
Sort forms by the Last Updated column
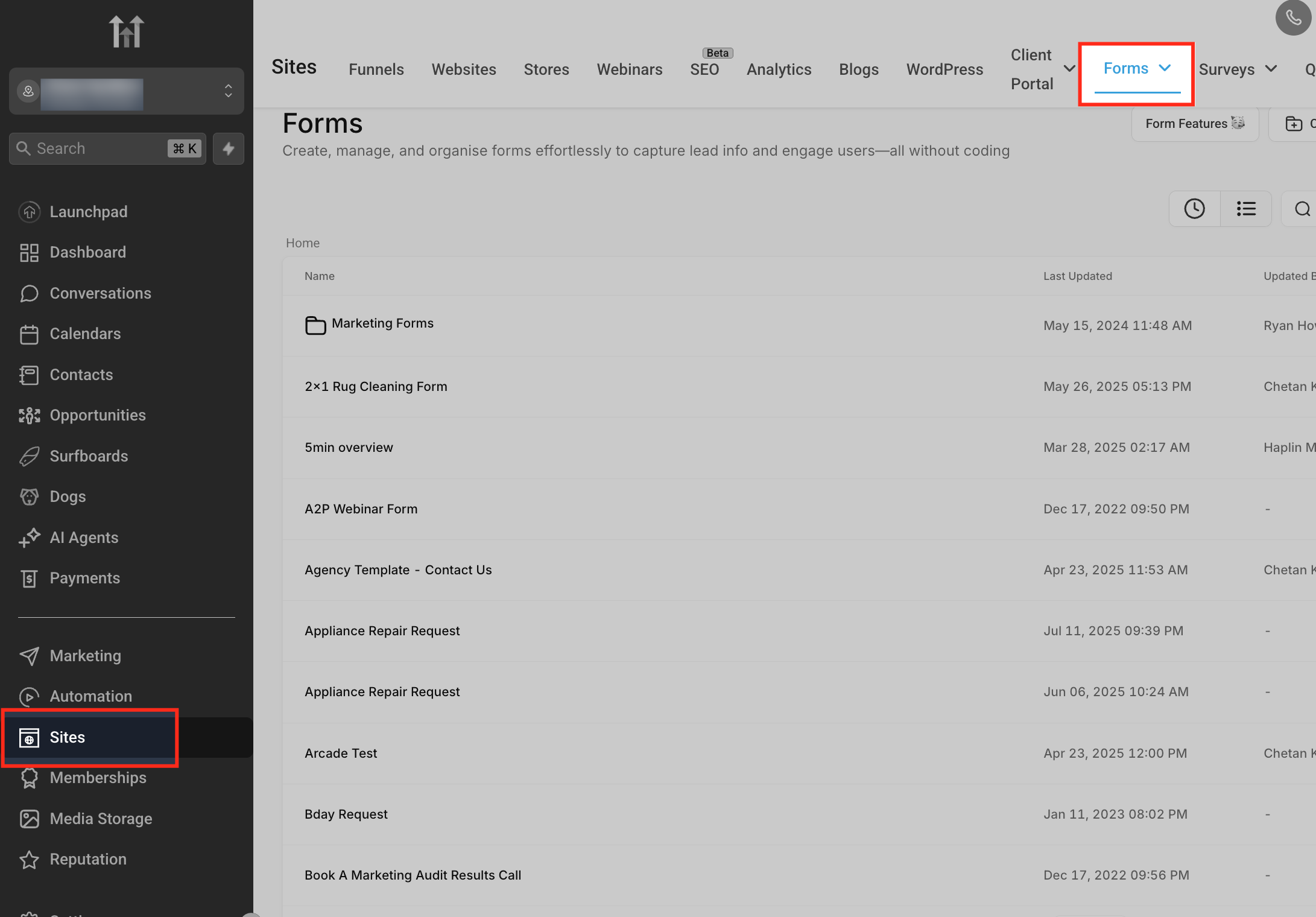point(1077,276)
